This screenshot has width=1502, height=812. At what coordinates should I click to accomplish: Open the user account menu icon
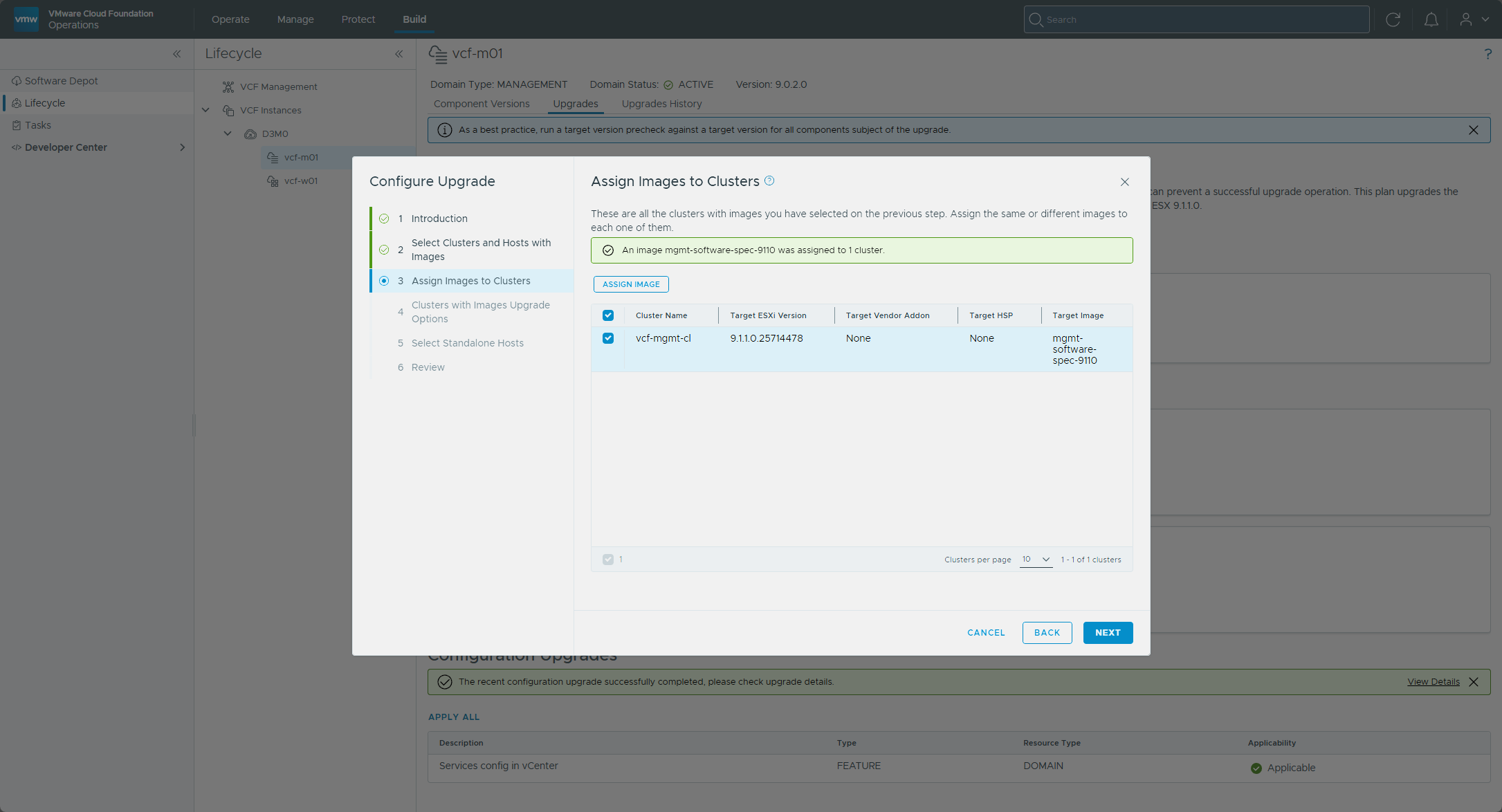coord(1465,19)
